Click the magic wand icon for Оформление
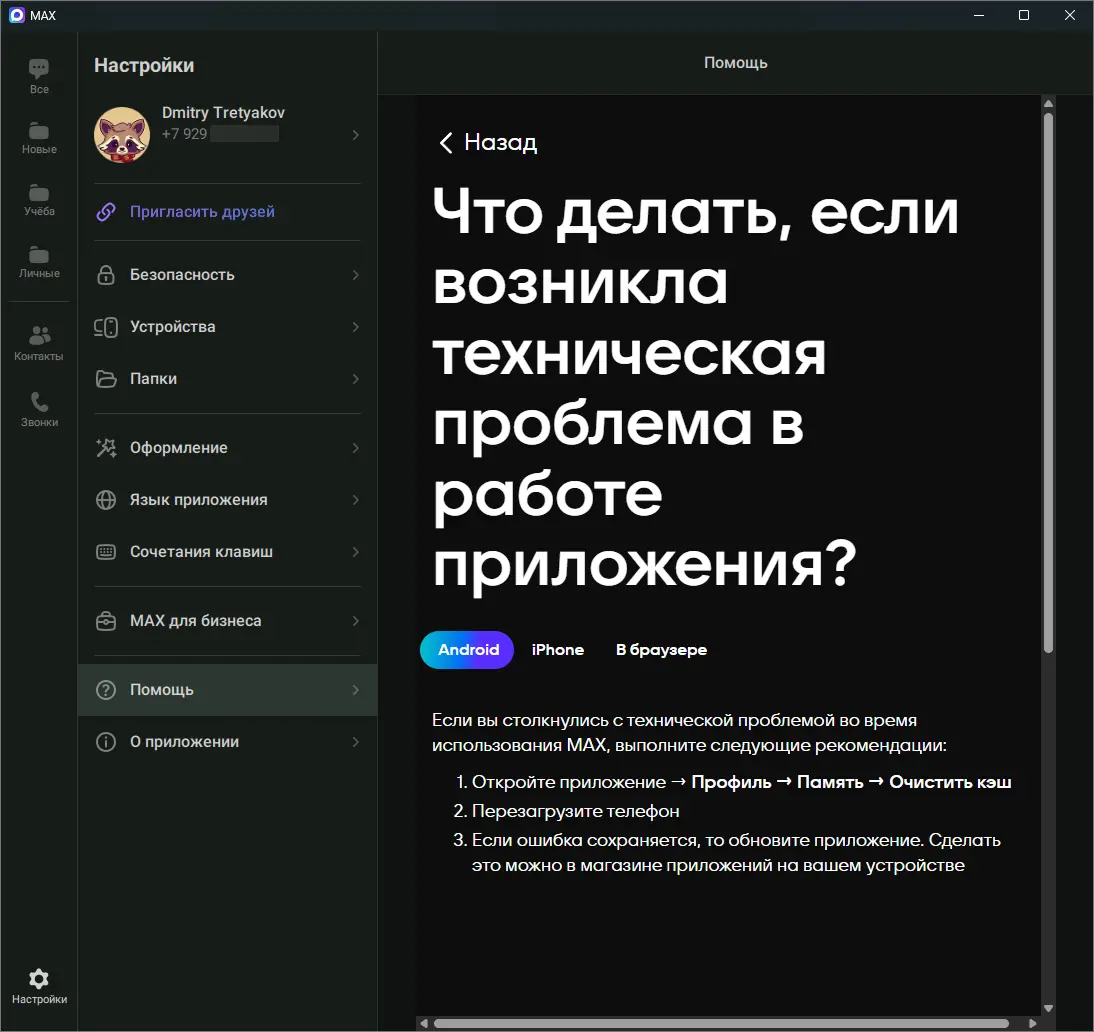This screenshot has height=1032, width=1094. 106,448
